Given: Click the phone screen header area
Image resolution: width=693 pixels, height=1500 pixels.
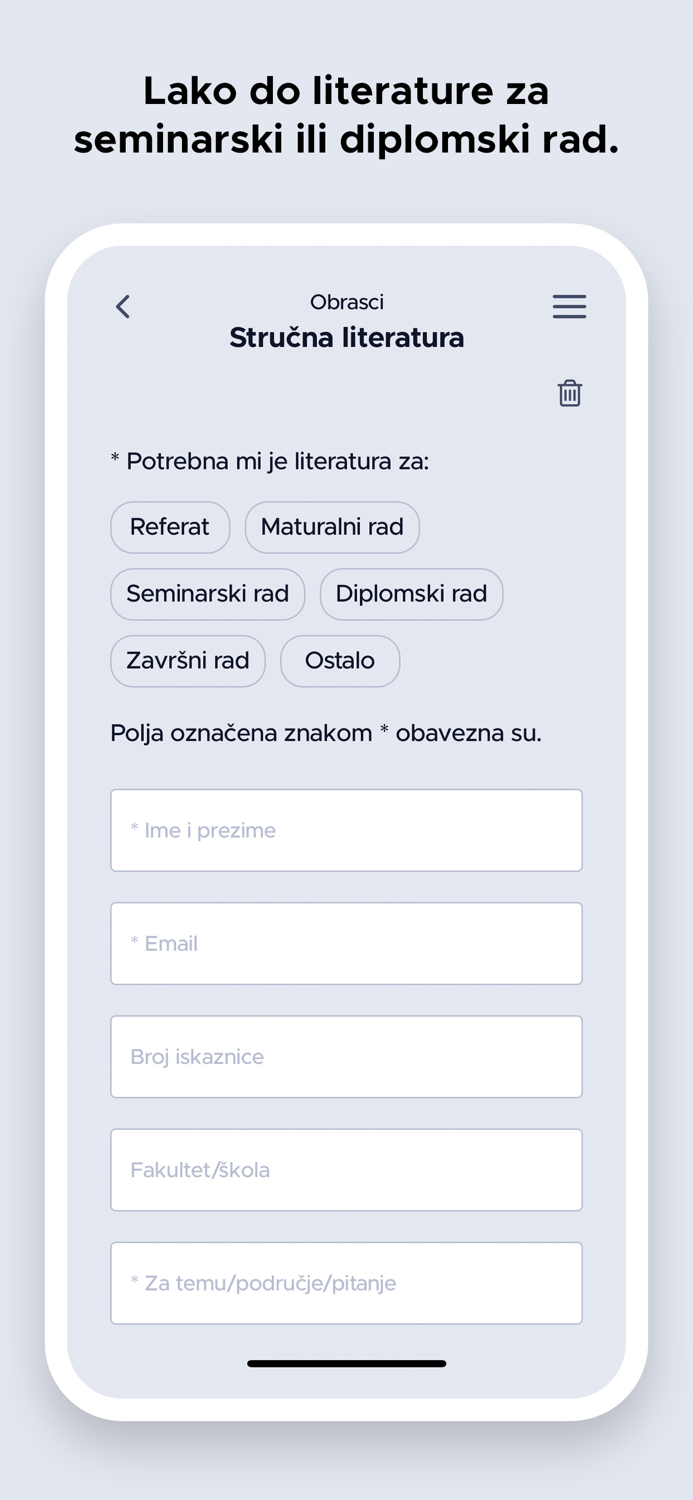Looking at the screenshot, I should coord(346,320).
